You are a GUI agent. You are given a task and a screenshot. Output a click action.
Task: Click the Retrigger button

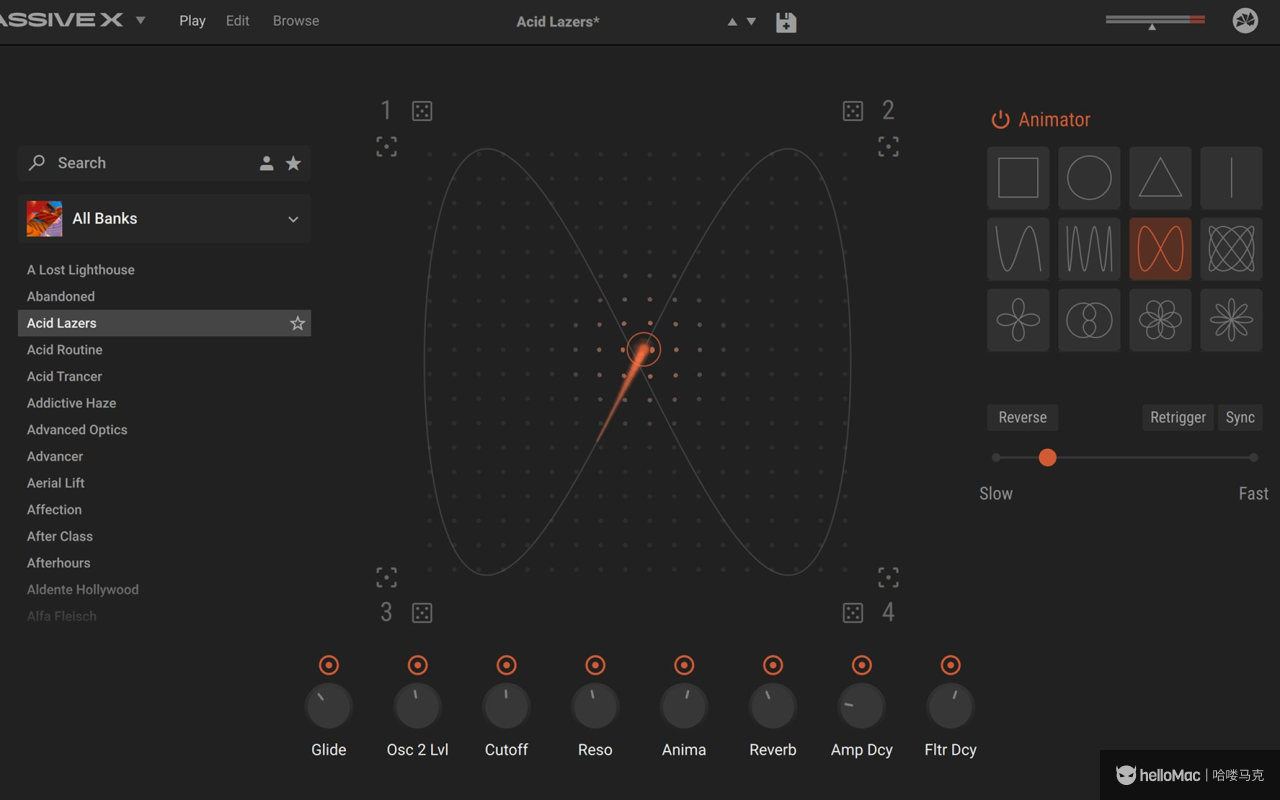coord(1178,417)
